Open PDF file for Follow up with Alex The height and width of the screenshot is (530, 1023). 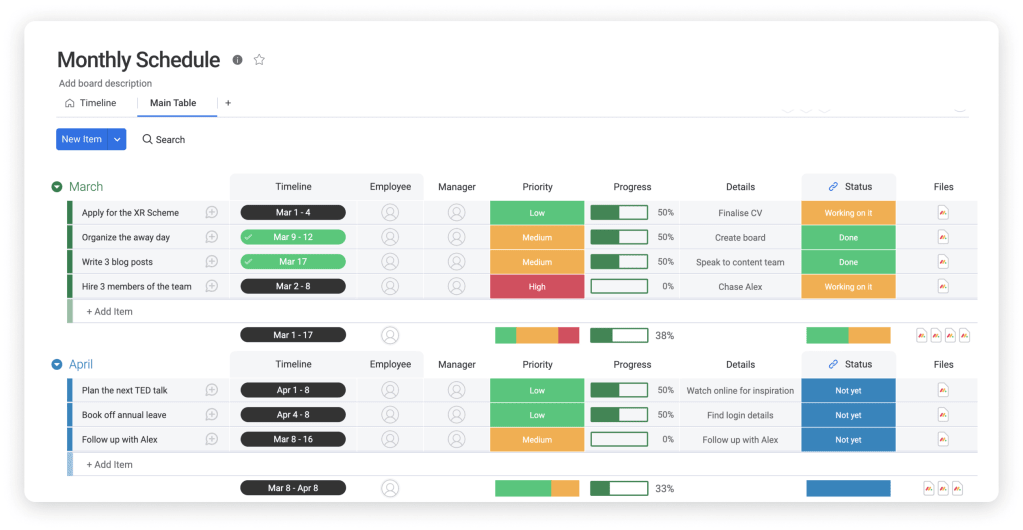943,440
